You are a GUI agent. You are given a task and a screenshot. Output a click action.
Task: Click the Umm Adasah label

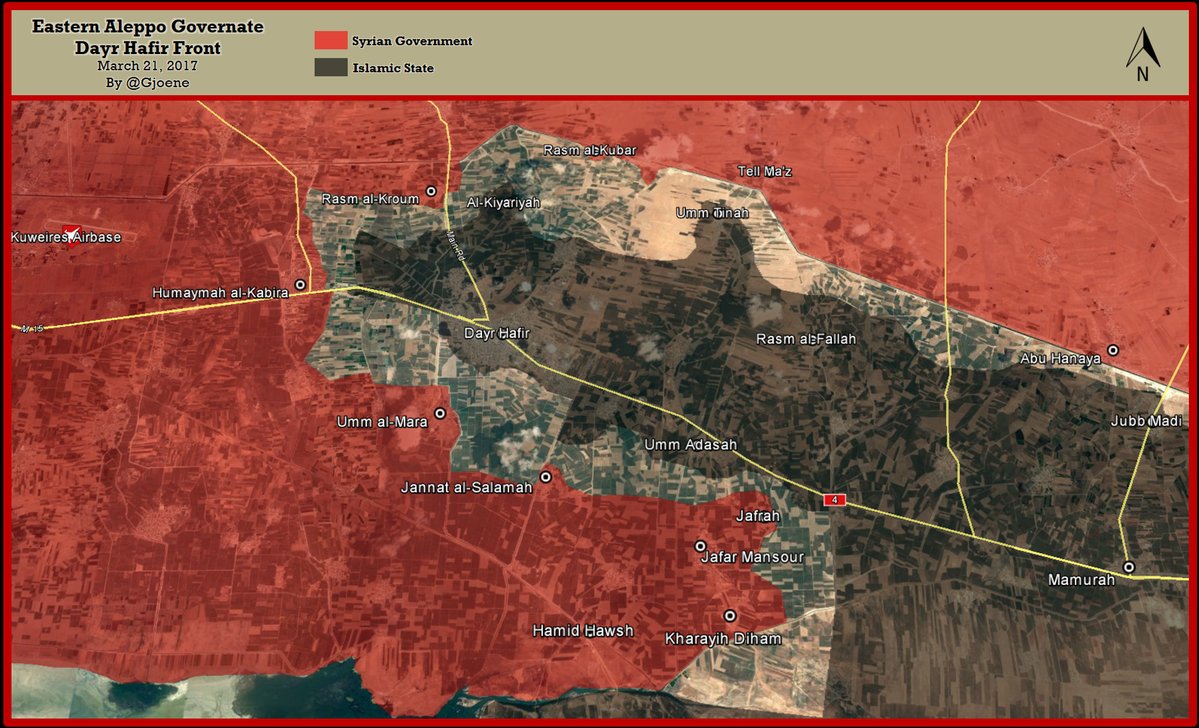coord(691,444)
